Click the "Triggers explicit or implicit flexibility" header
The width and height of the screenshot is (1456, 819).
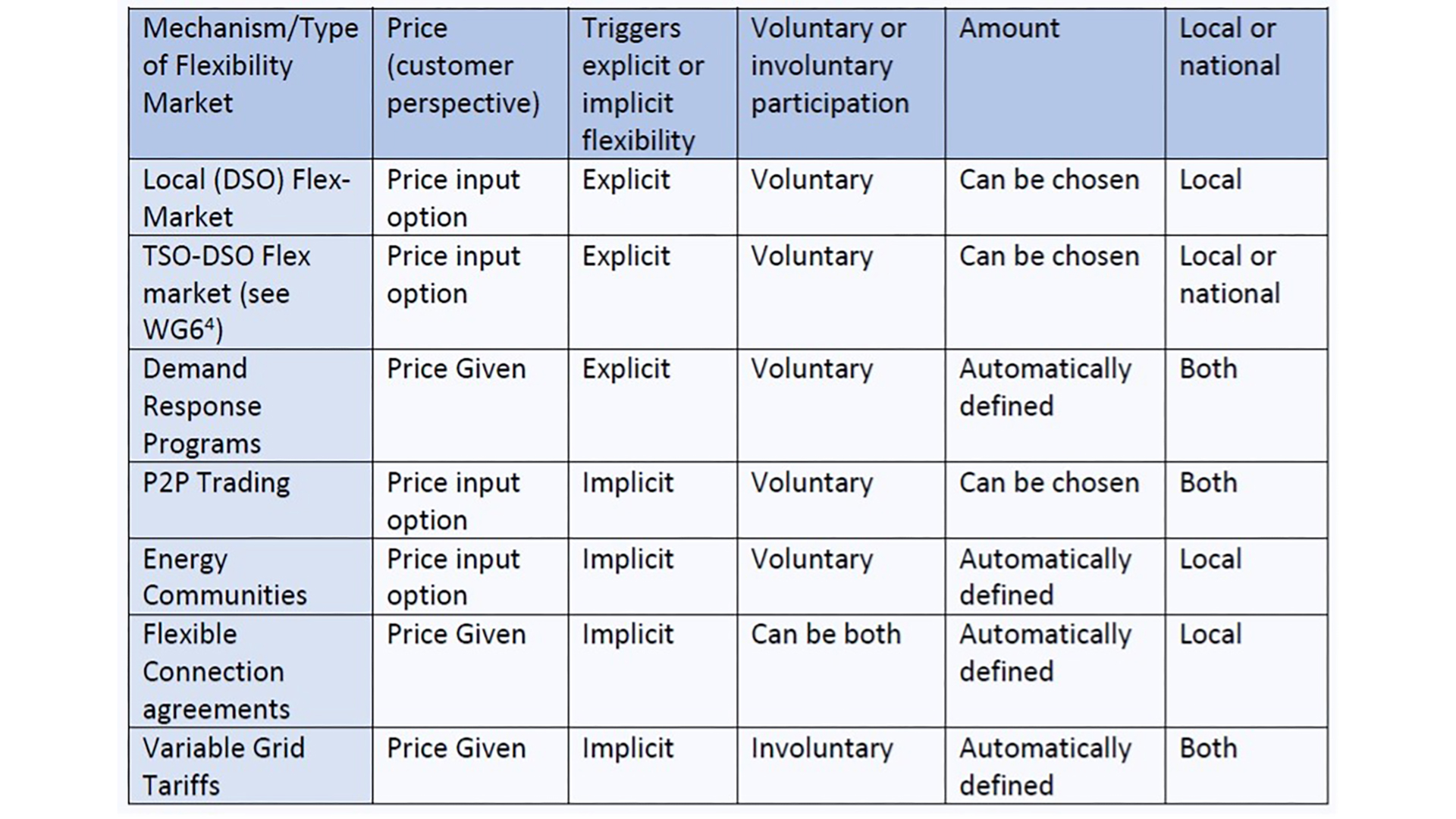[x=643, y=84]
